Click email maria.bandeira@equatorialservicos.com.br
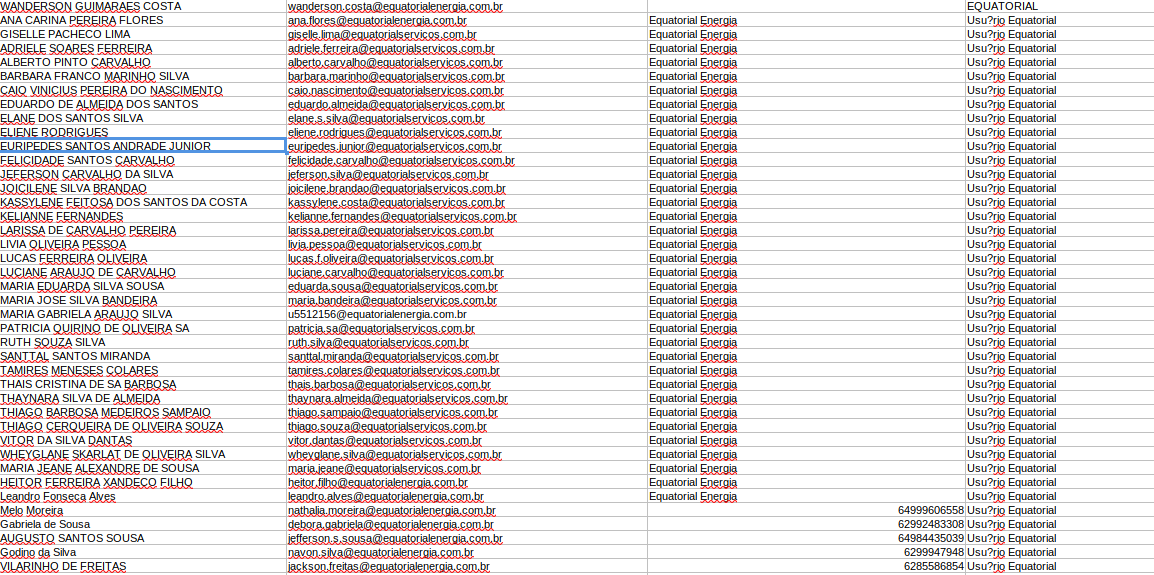 (392, 300)
